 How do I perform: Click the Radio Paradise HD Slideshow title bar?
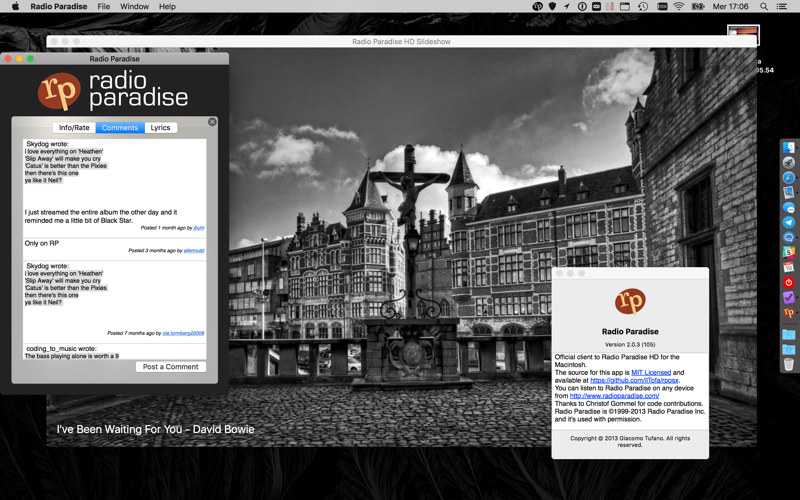pos(401,41)
